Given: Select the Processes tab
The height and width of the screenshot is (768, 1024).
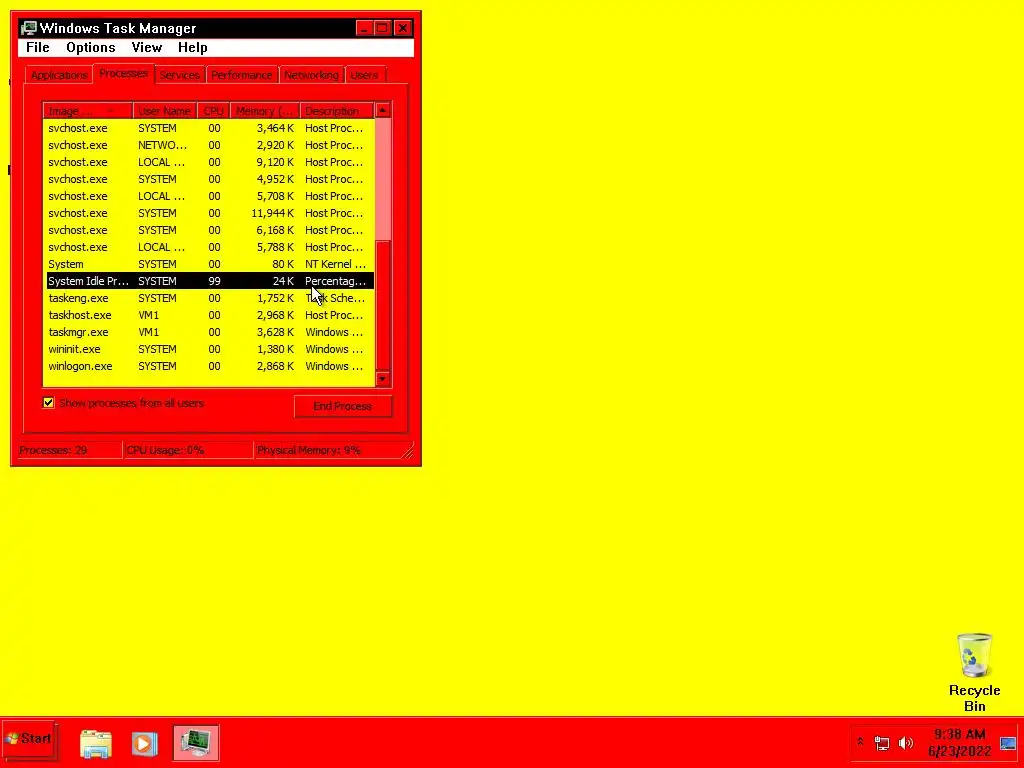Looking at the screenshot, I should pyautogui.click(x=123, y=74).
